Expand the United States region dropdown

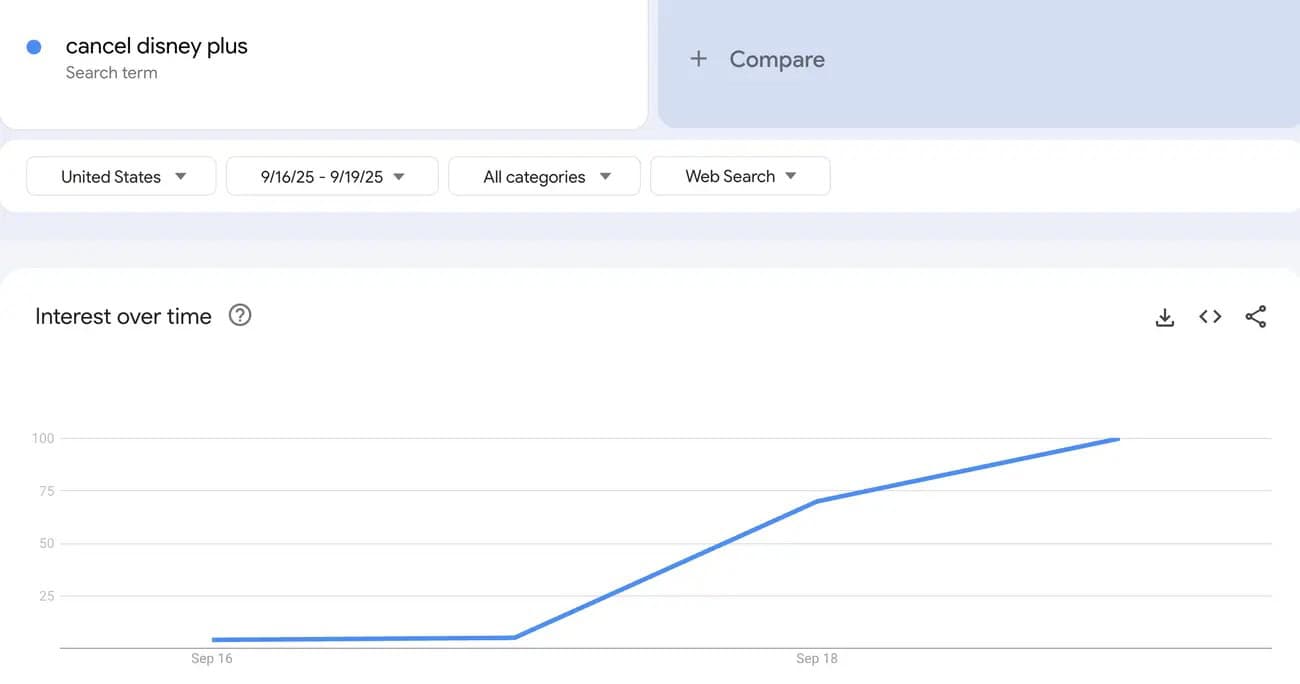121,176
